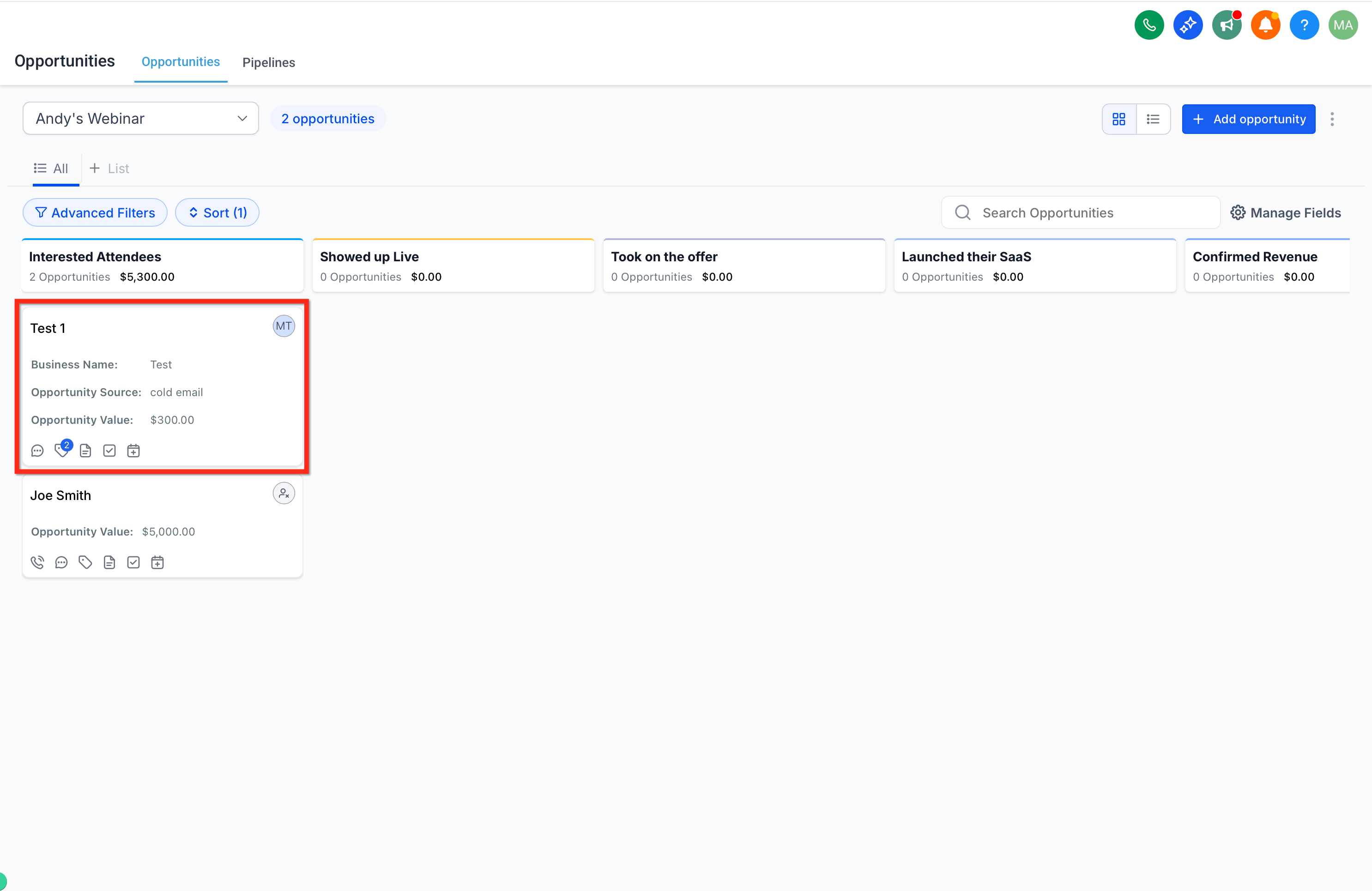
Task: Switch to the Pipelines tab
Action: [269, 62]
